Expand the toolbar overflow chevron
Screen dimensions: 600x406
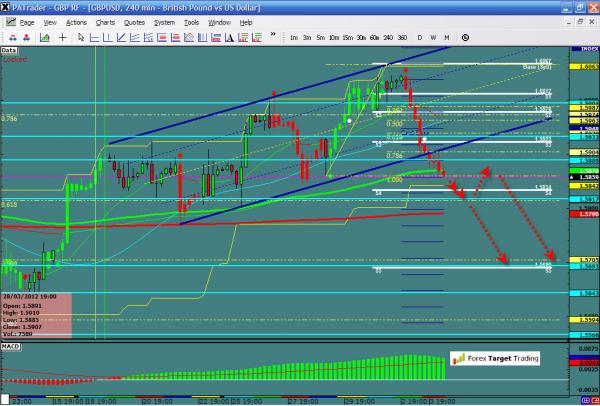(274, 37)
